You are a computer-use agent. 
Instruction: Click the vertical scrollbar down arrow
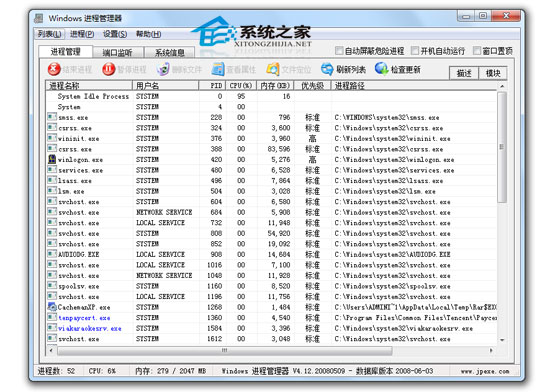(x=502, y=340)
